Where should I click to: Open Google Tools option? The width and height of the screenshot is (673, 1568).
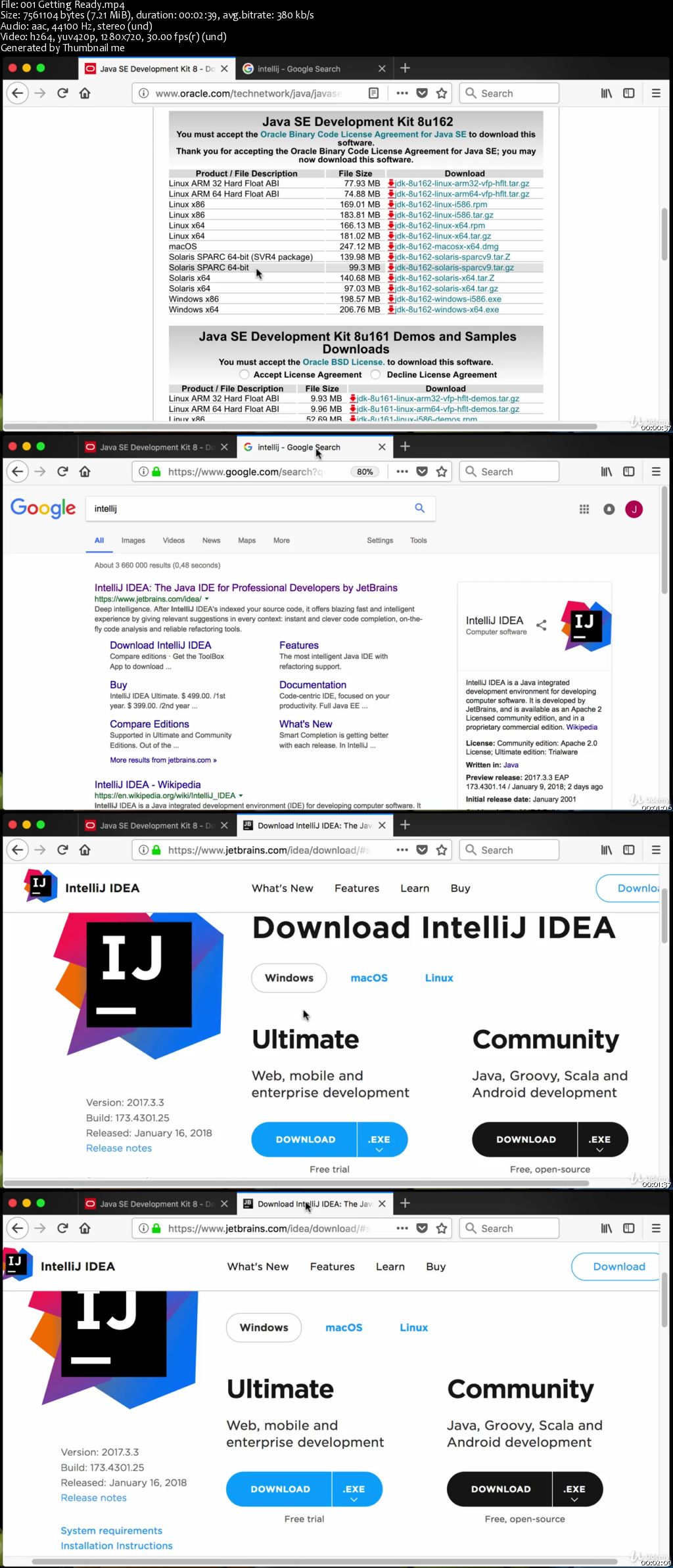pyautogui.click(x=419, y=540)
